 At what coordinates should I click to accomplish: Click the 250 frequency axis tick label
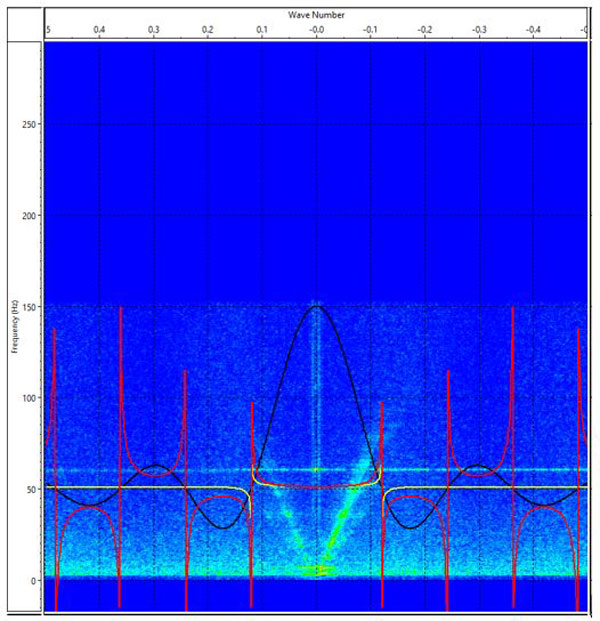point(31,125)
